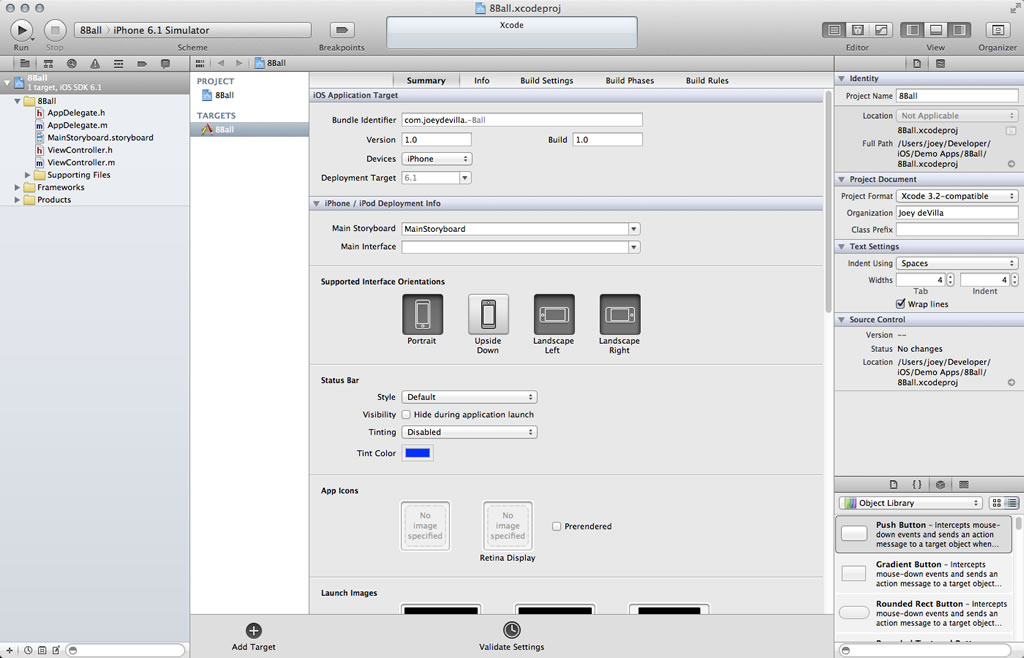The width and height of the screenshot is (1024, 658).
Task: Toggle Landscape Left orientation button
Action: pyautogui.click(x=554, y=314)
